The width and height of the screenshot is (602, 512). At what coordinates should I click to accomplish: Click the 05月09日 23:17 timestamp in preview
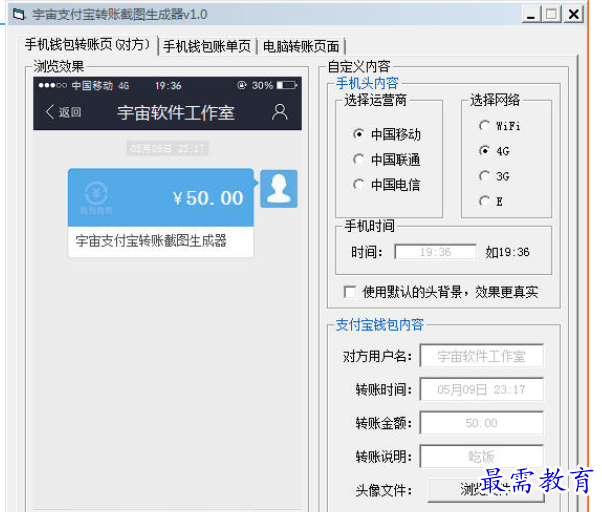[x=167, y=149]
